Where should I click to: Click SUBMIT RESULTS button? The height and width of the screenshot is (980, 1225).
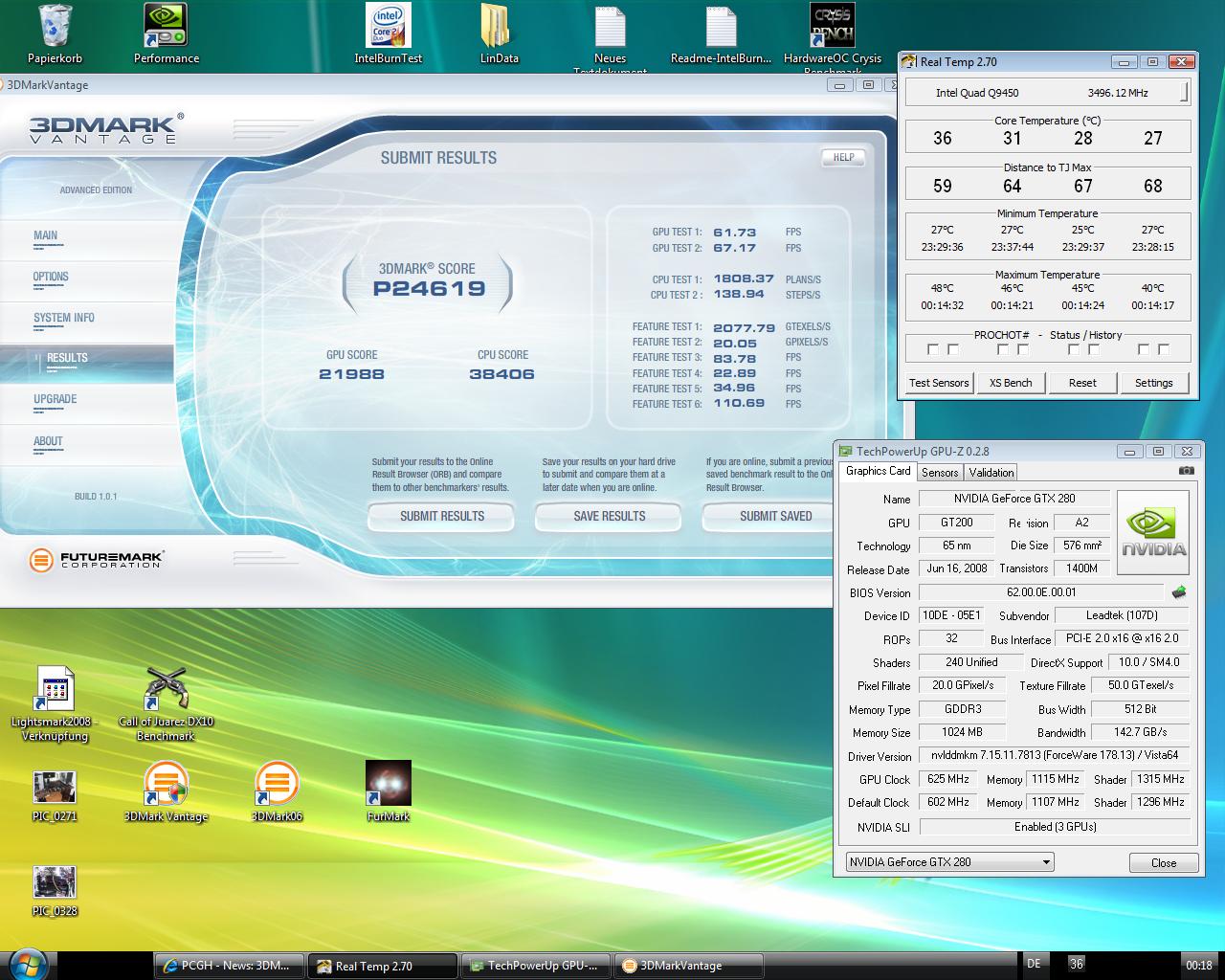pos(442,516)
